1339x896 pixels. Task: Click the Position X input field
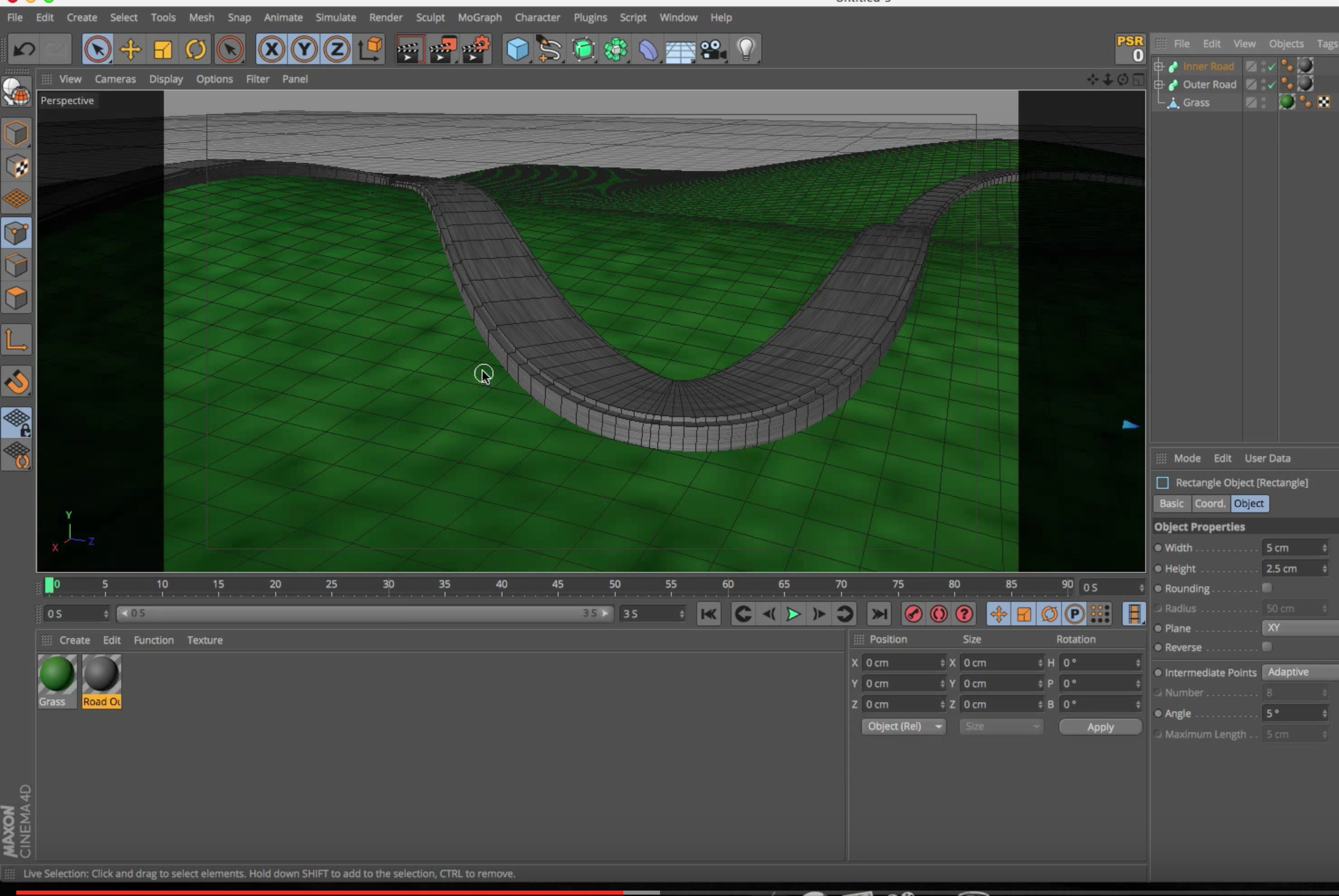tap(904, 662)
